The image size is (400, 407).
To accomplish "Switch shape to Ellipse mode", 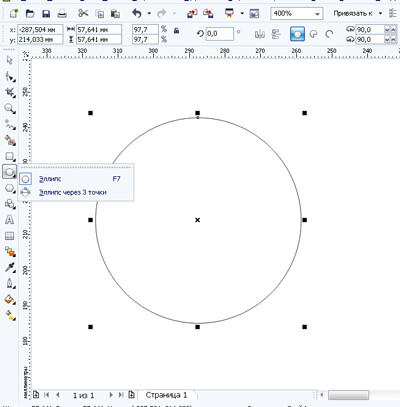I will coord(297,34).
